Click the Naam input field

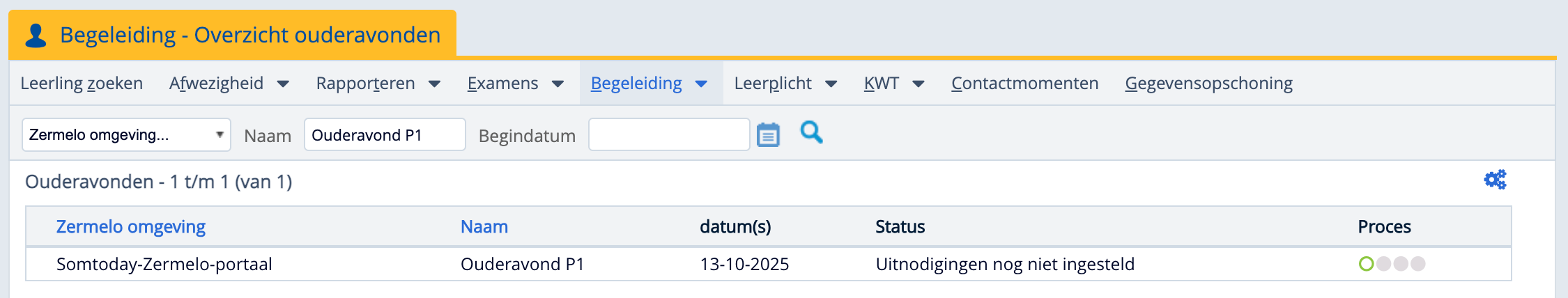coord(385,134)
